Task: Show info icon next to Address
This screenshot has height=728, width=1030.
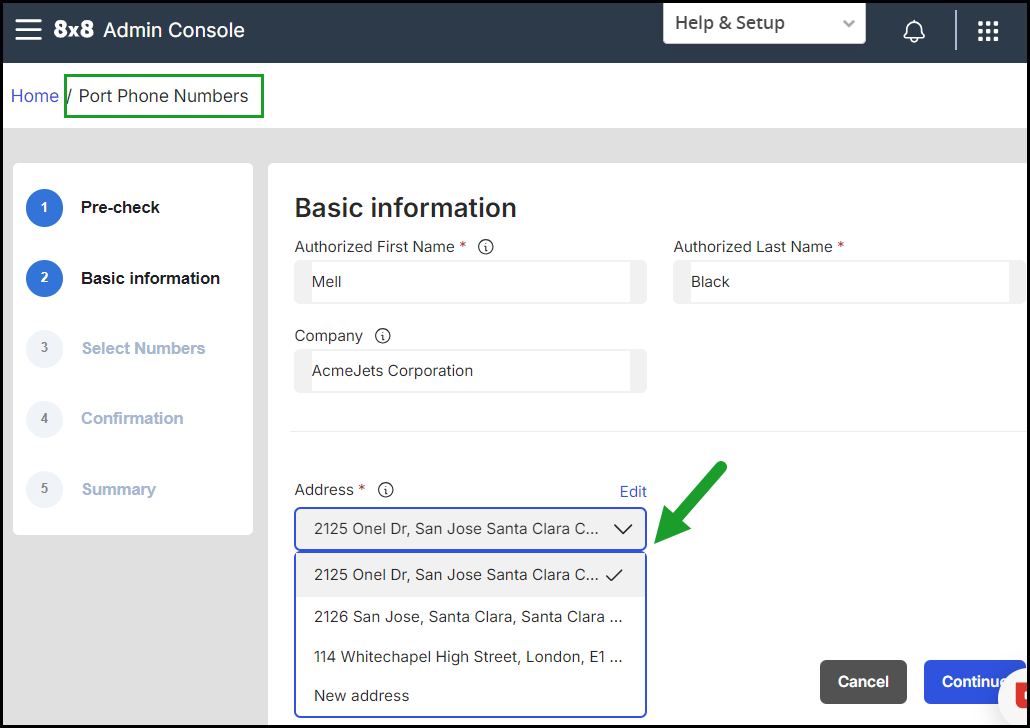Action: coord(386,489)
